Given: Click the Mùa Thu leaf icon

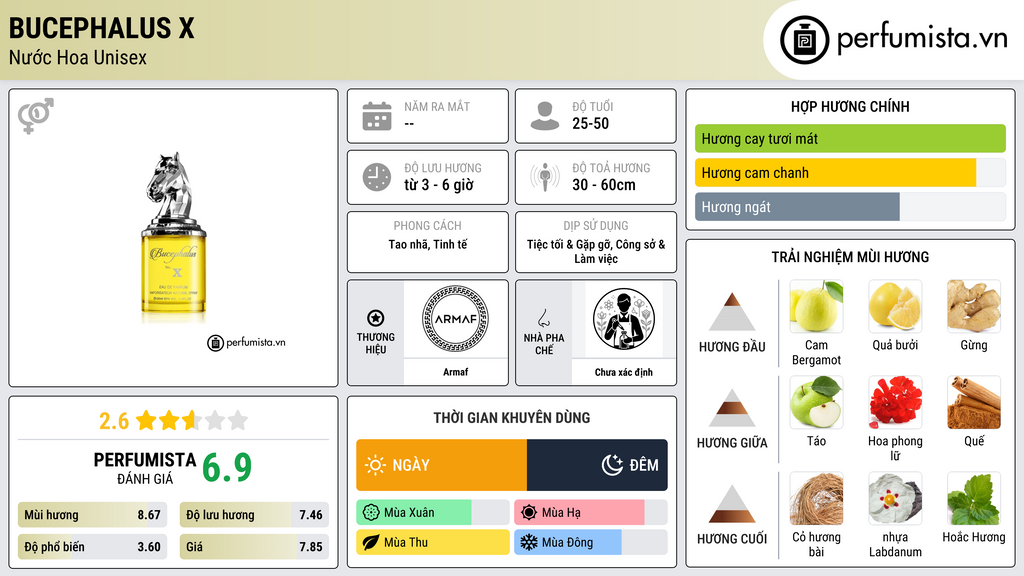Looking at the screenshot, I should [371, 542].
